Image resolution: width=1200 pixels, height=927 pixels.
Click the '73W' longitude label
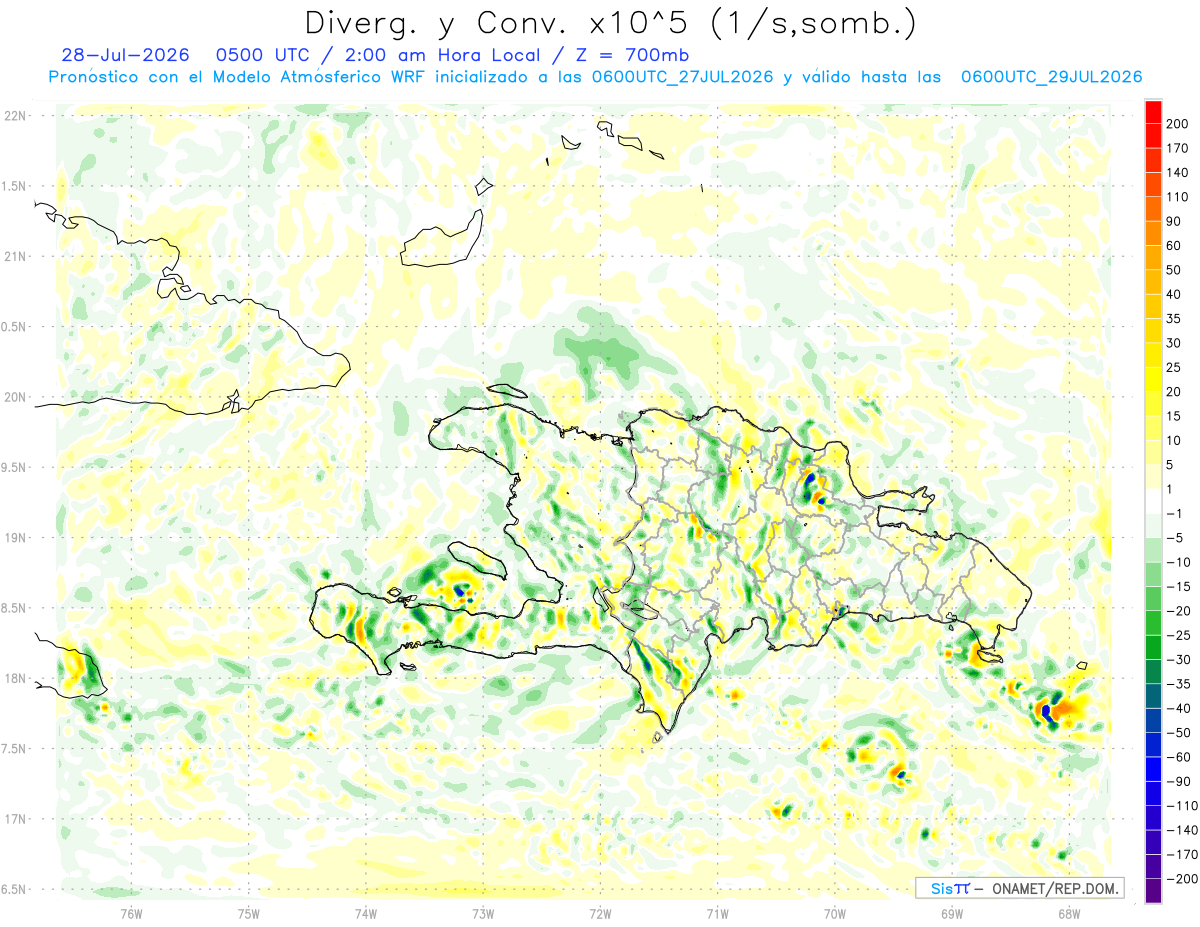[483, 912]
